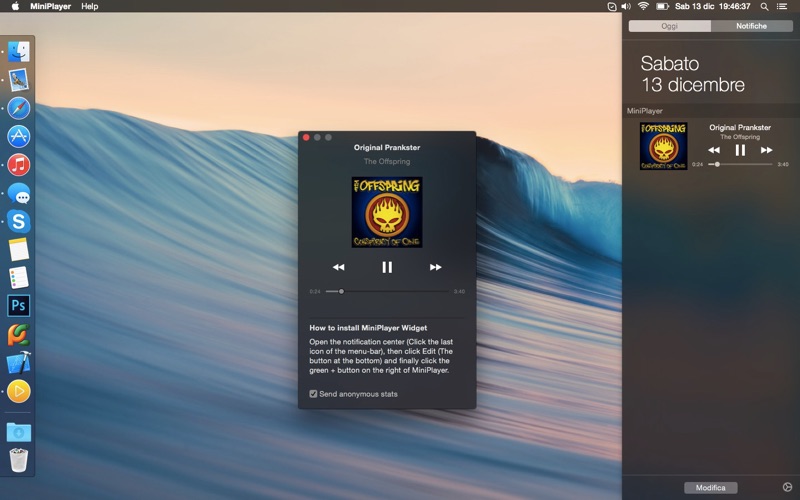800x500 pixels.
Task: Open iTunes from the Dock
Action: pos(19,165)
